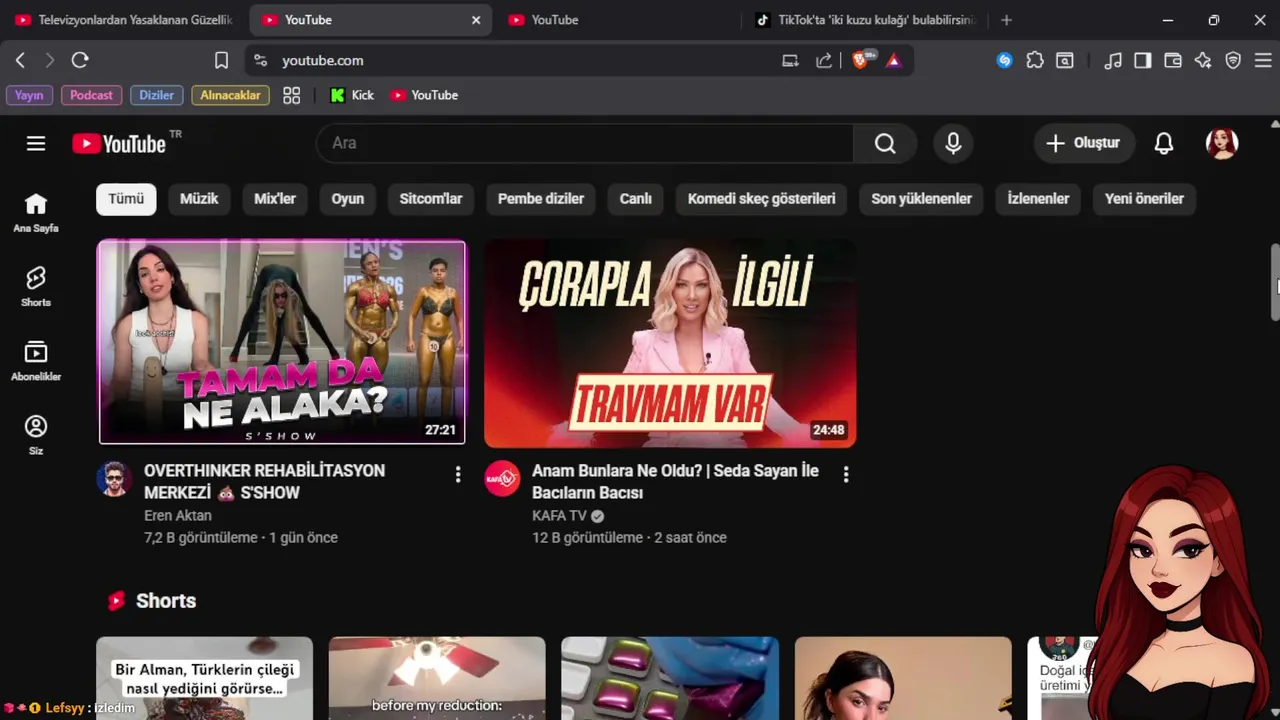Open Shorts from the sidebar
Image resolution: width=1280 pixels, height=720 pixels.
36,287
